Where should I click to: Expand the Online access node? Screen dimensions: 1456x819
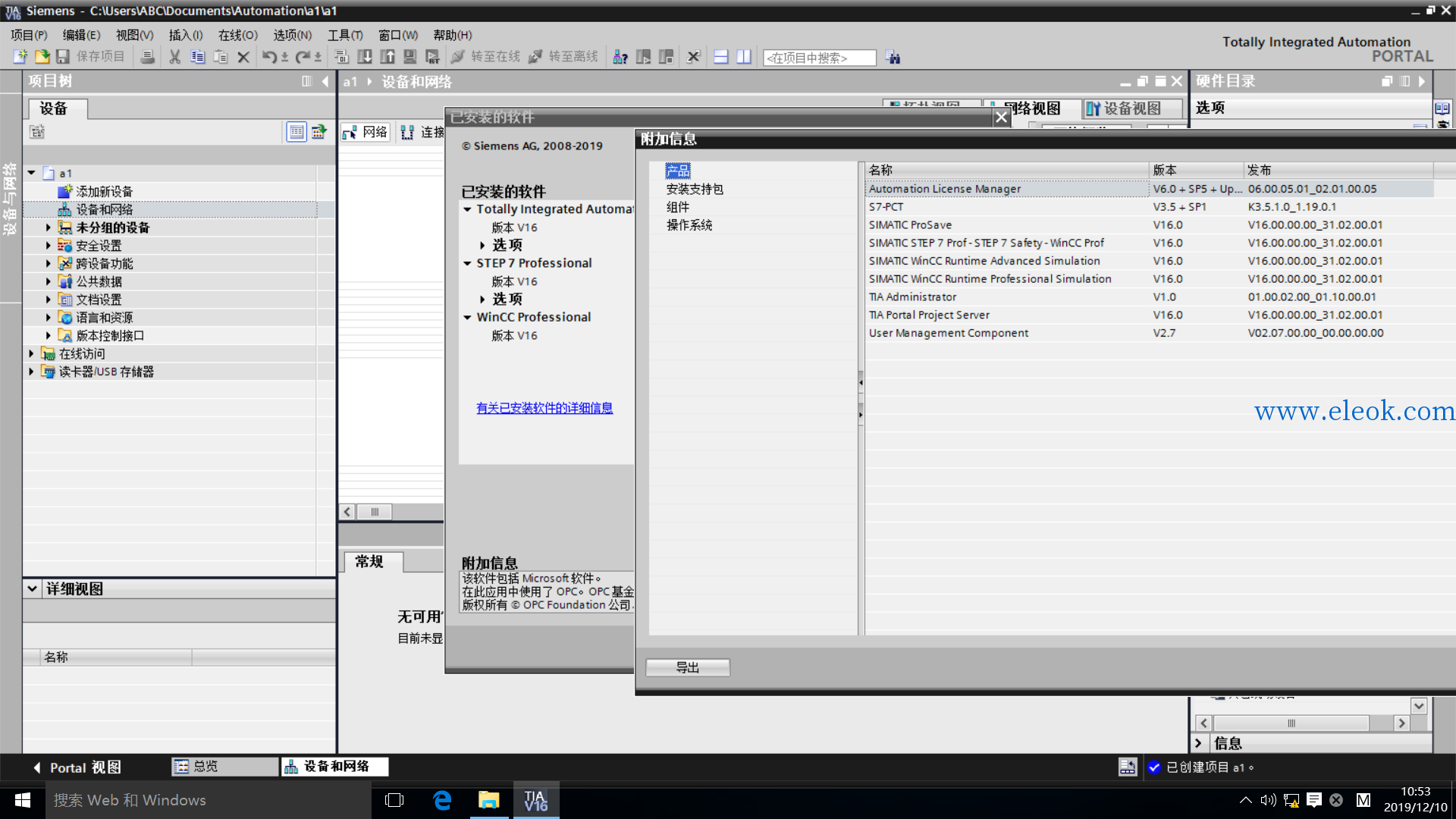31,353
